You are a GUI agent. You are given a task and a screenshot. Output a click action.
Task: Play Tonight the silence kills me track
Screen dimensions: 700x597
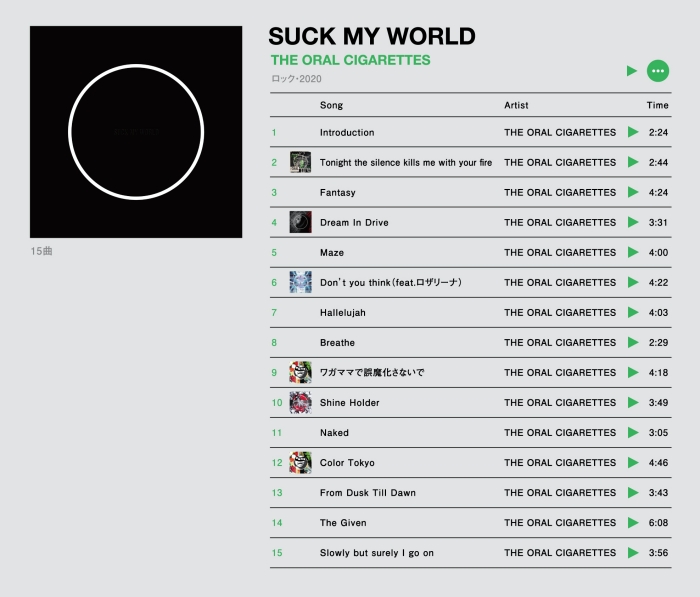[633, 162]
